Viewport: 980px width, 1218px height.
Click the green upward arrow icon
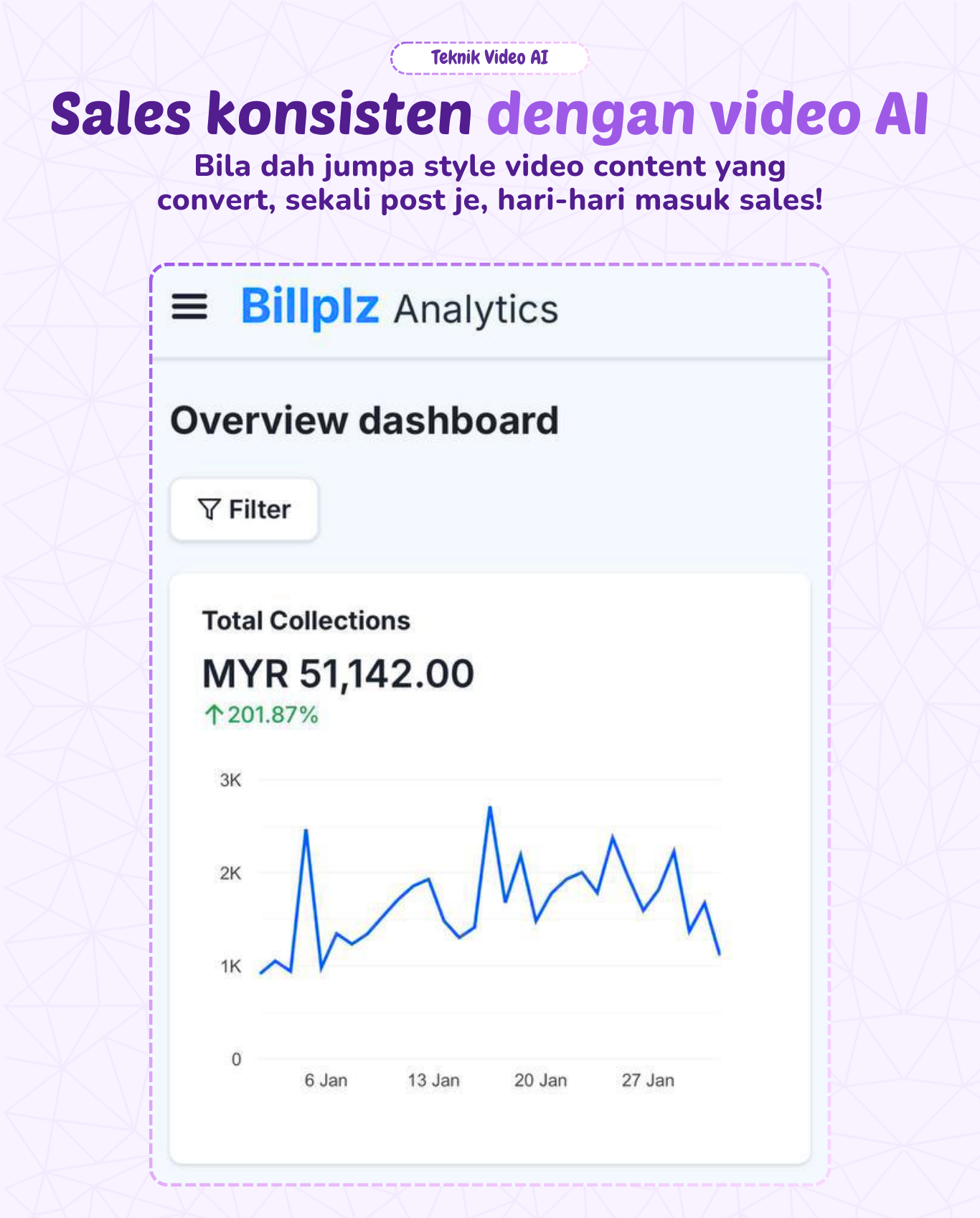[x=213, y=715]
